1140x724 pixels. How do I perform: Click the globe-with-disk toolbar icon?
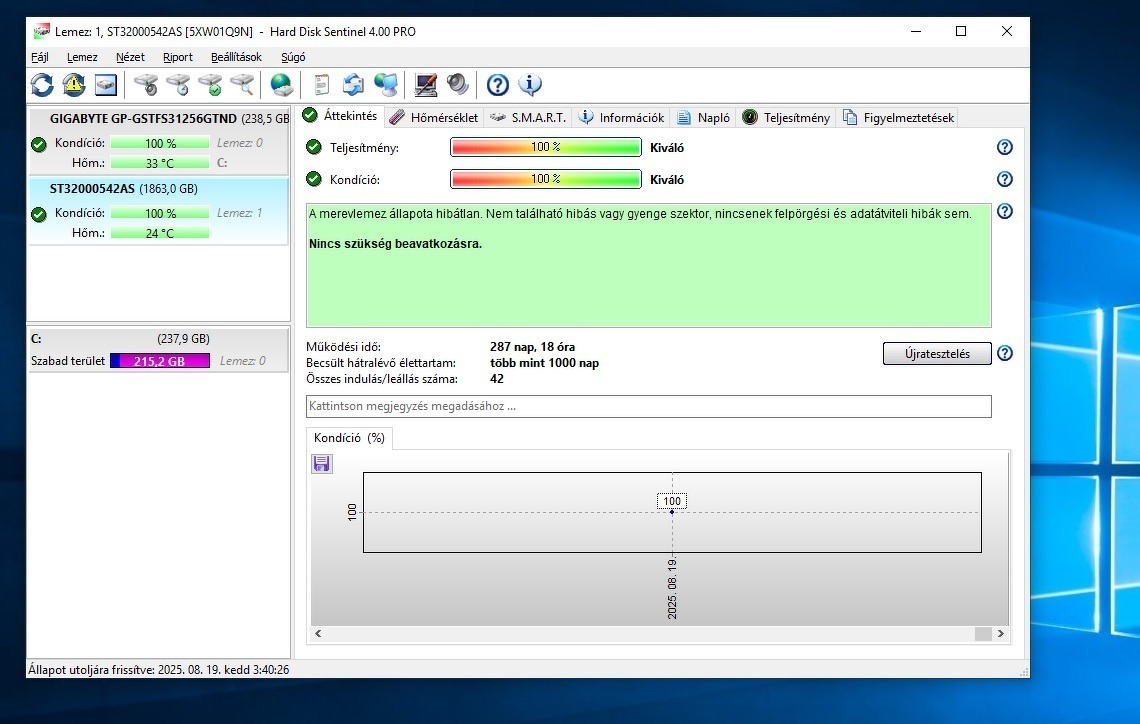point(281,85)
